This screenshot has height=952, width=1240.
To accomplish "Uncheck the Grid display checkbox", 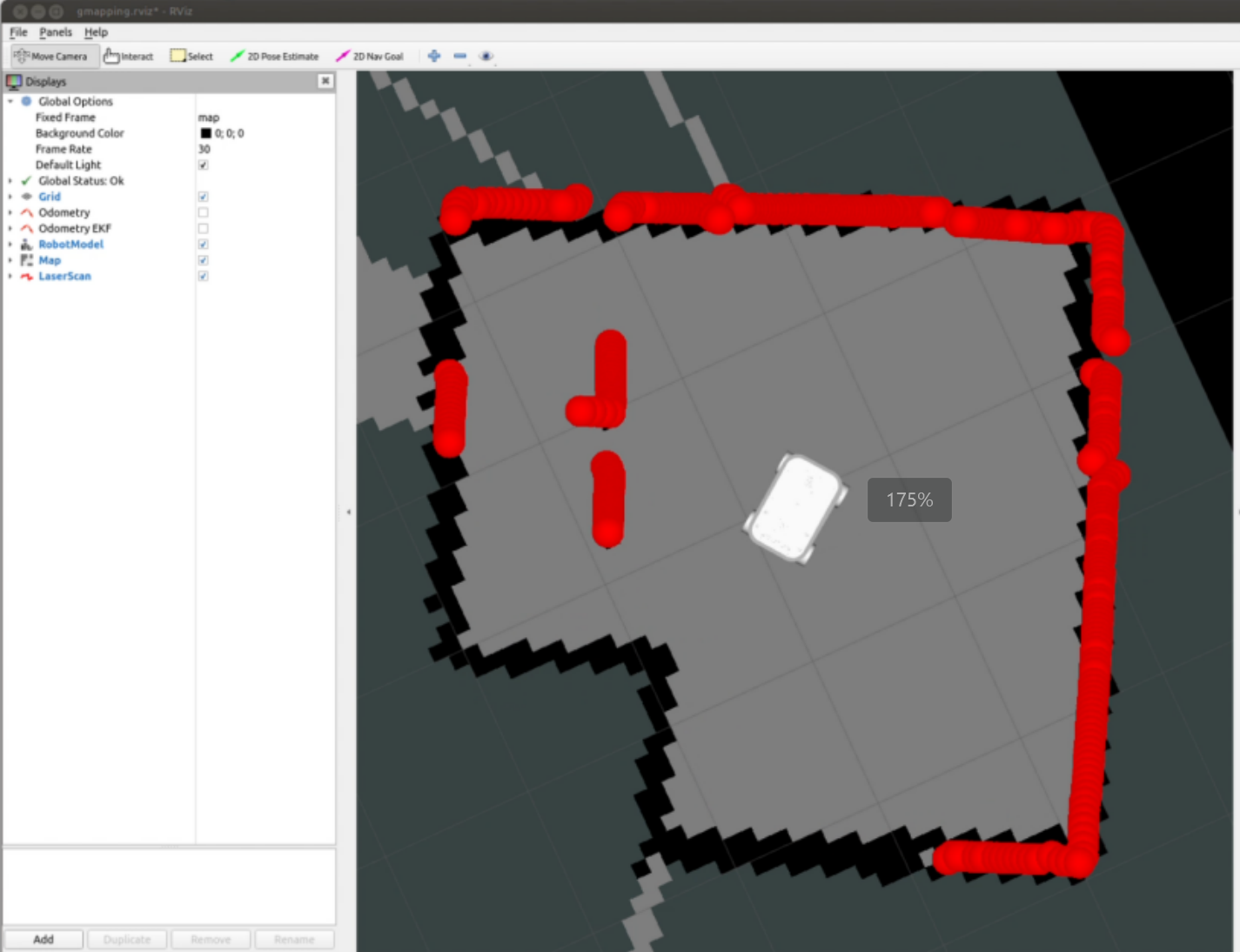I will pos(203,197).
